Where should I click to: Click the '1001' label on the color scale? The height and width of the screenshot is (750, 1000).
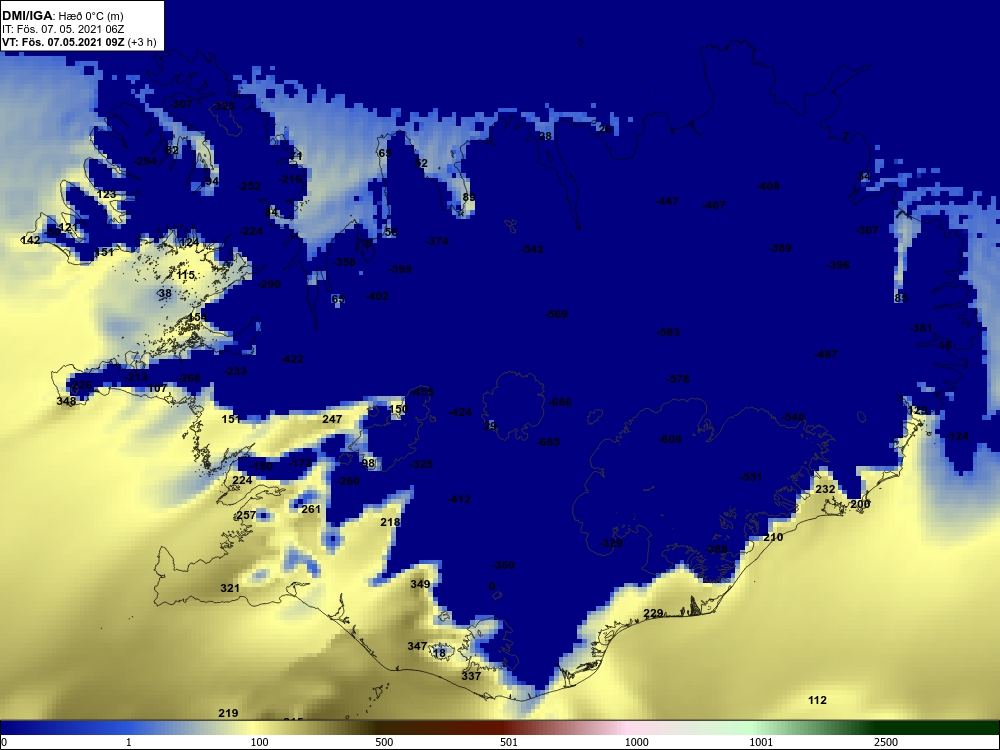761,742
